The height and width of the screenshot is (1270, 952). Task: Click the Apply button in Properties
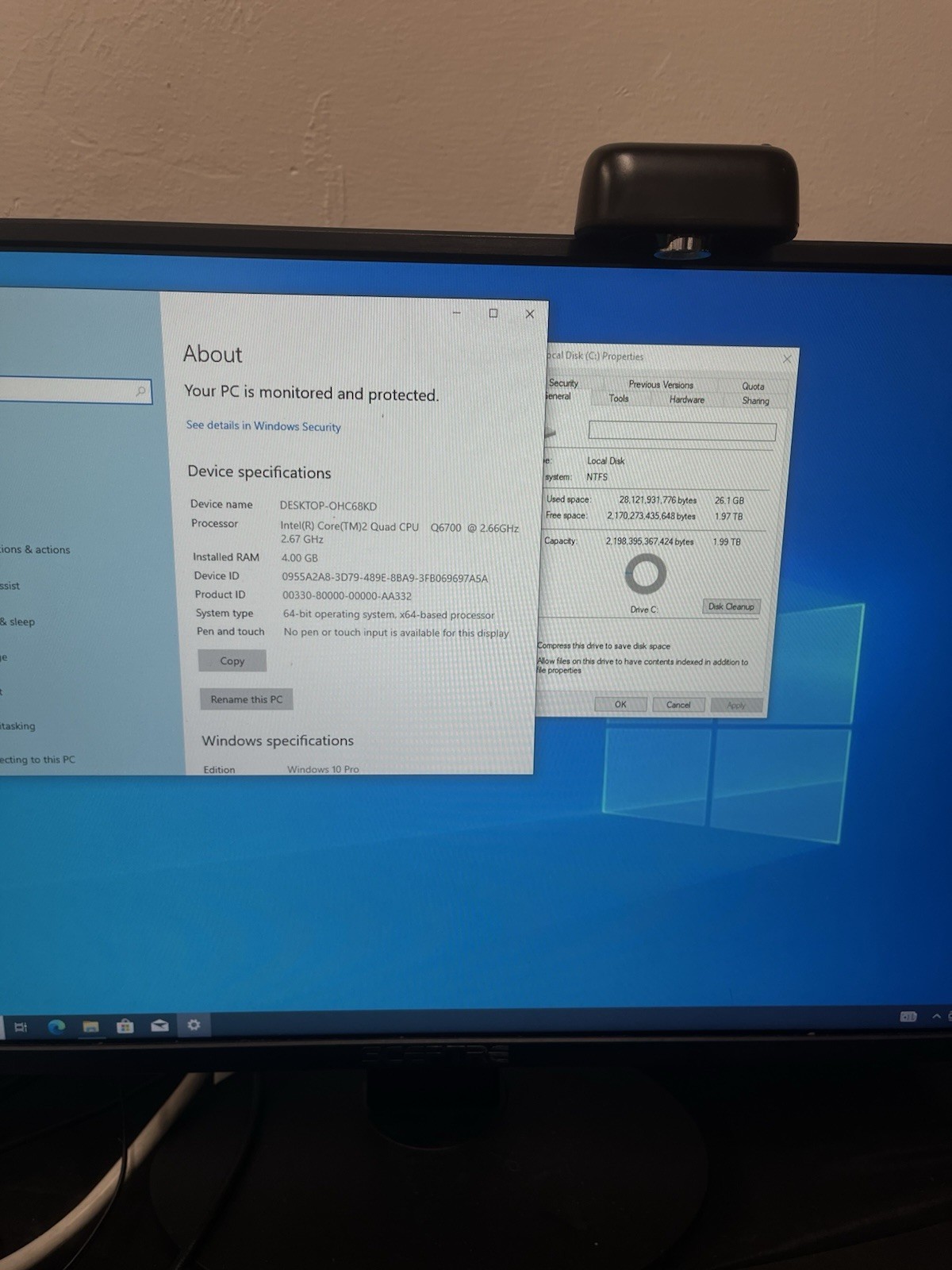[x=736, y=706]
